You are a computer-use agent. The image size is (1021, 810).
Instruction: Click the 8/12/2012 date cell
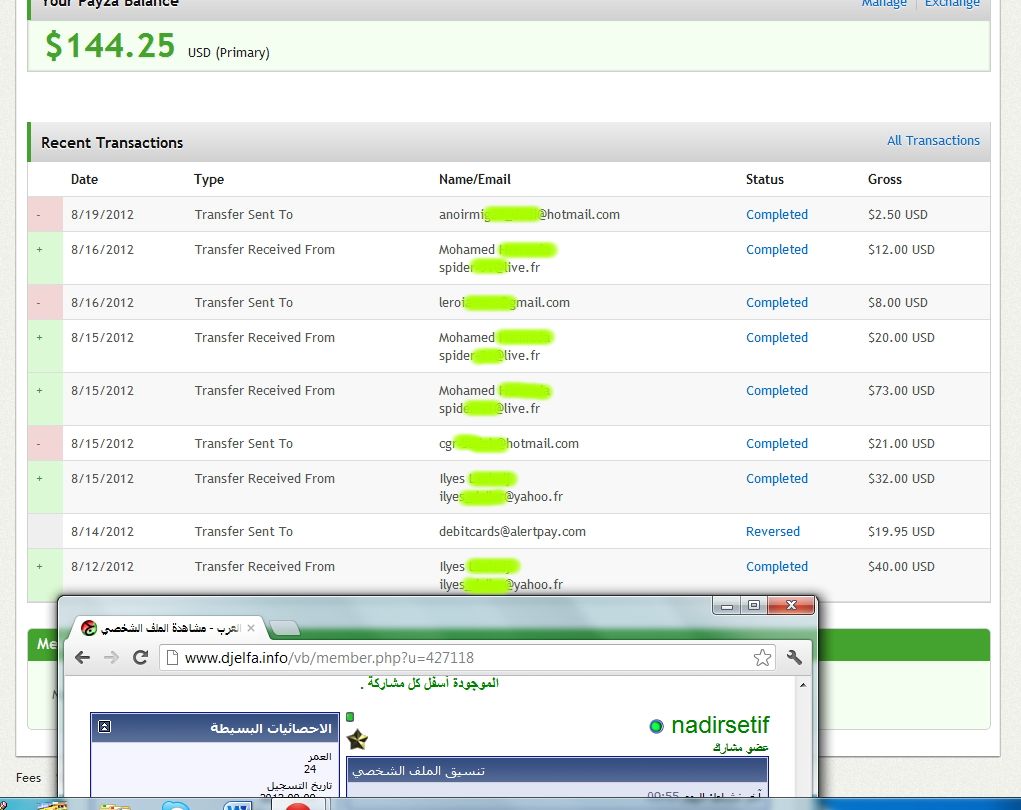point(102,566)
